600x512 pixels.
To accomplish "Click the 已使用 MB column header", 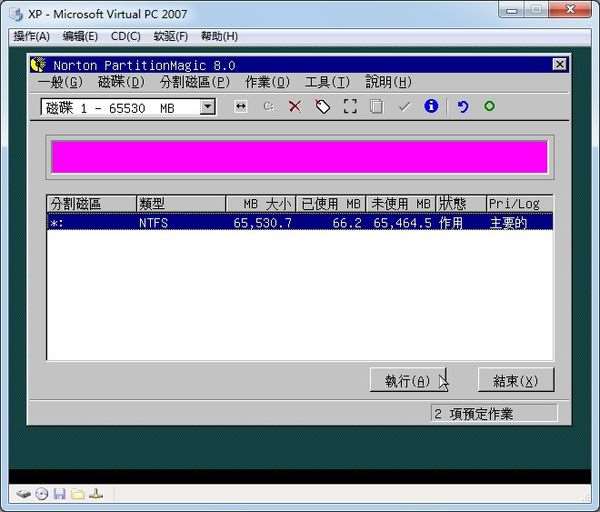I will [x=331, y=204].
